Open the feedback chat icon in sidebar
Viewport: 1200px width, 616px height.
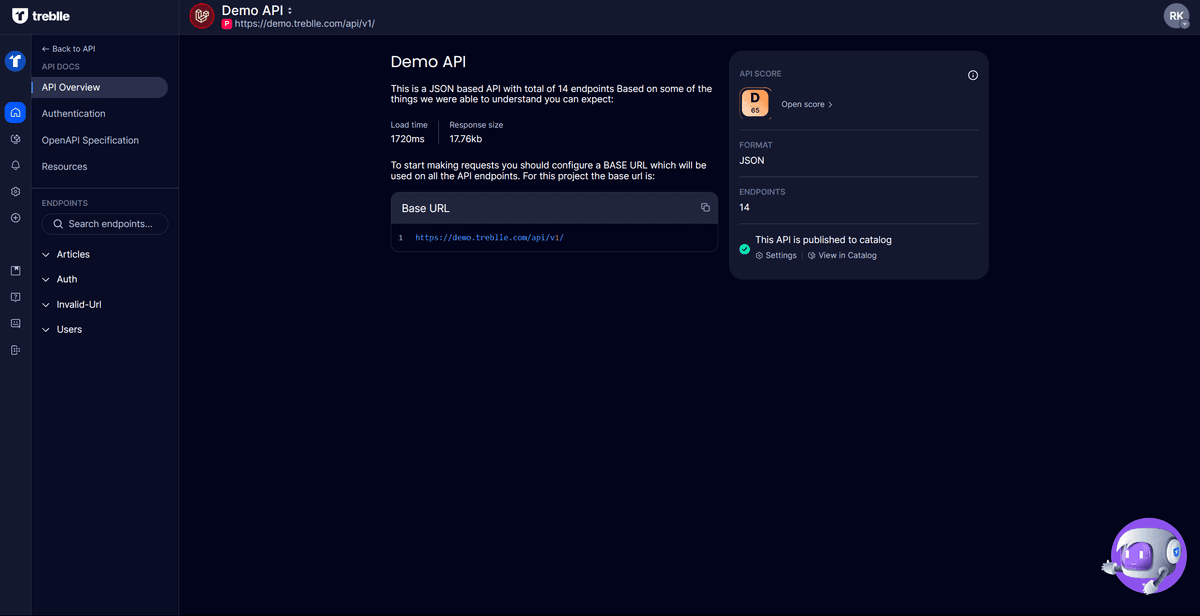[x=15, y=323]
